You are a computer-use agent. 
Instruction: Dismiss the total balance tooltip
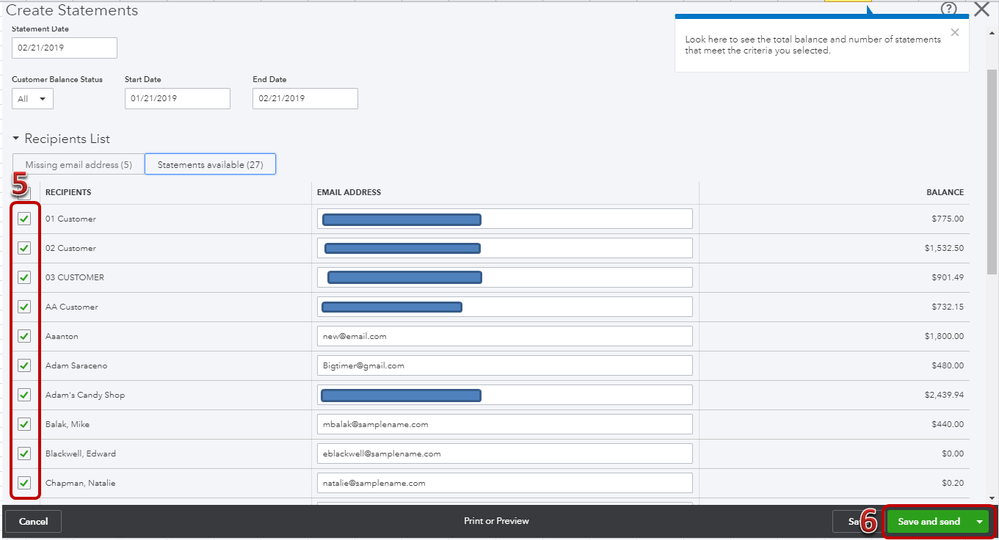[954, 32]
